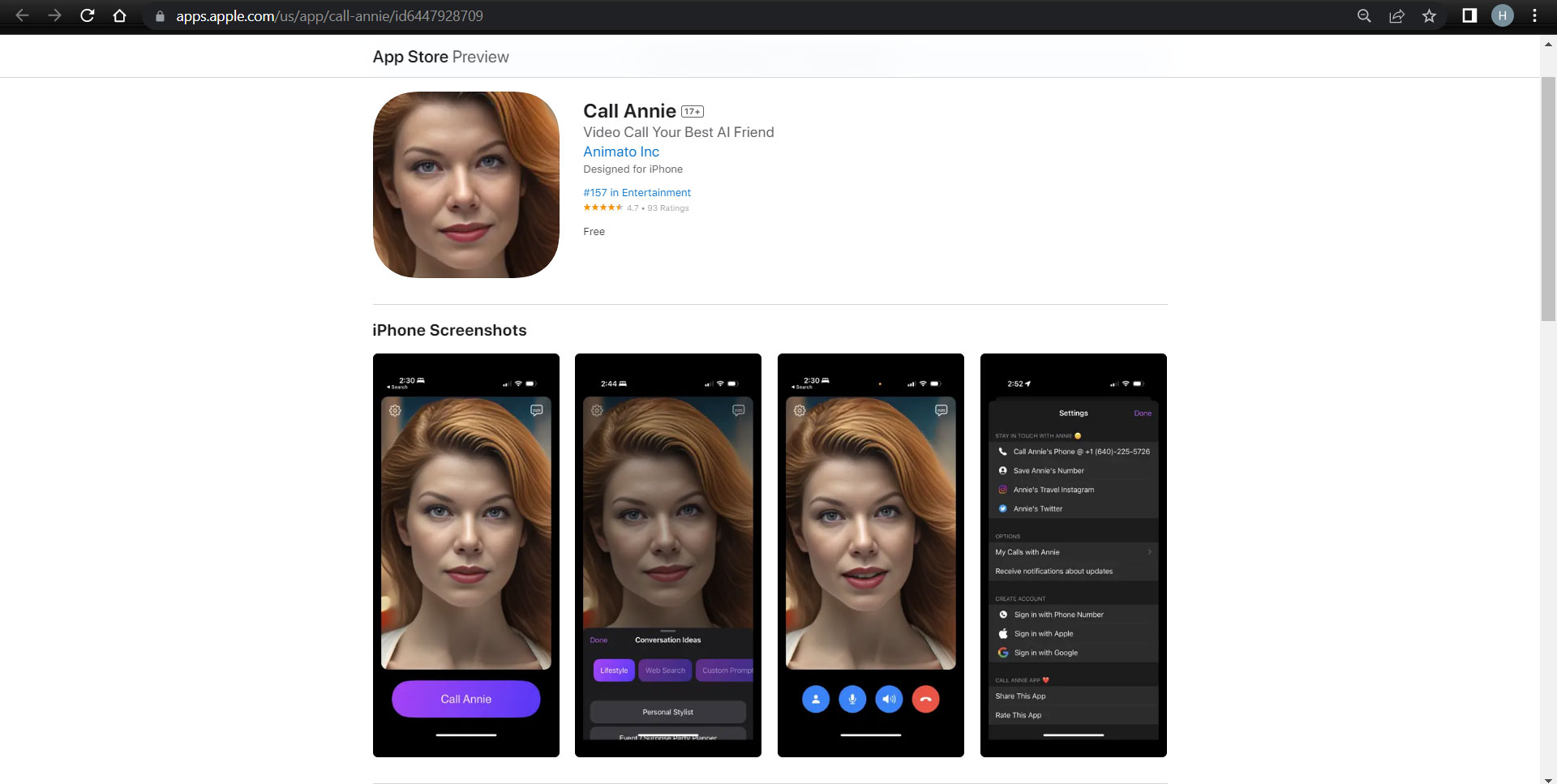The image size is (1557, 784).
Task: Go to the browser home page
Action: click(x=119, y=15)
